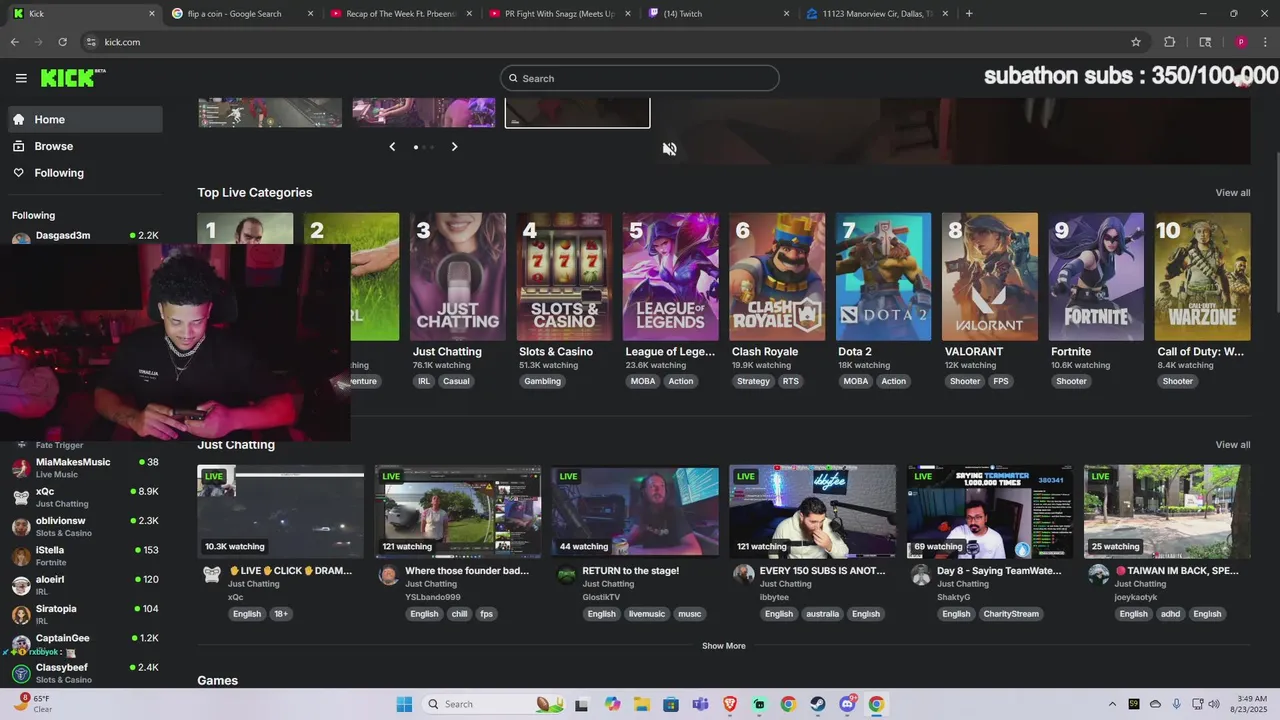Open Siratopia in Following list
The height and width of the screenshot is (720, 1280).
(x=85, y=614)
